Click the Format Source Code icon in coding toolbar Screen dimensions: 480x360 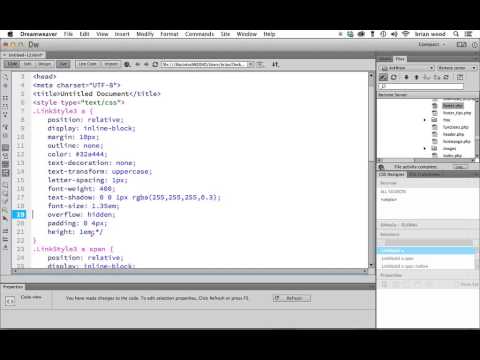click(x=5, y=247)
